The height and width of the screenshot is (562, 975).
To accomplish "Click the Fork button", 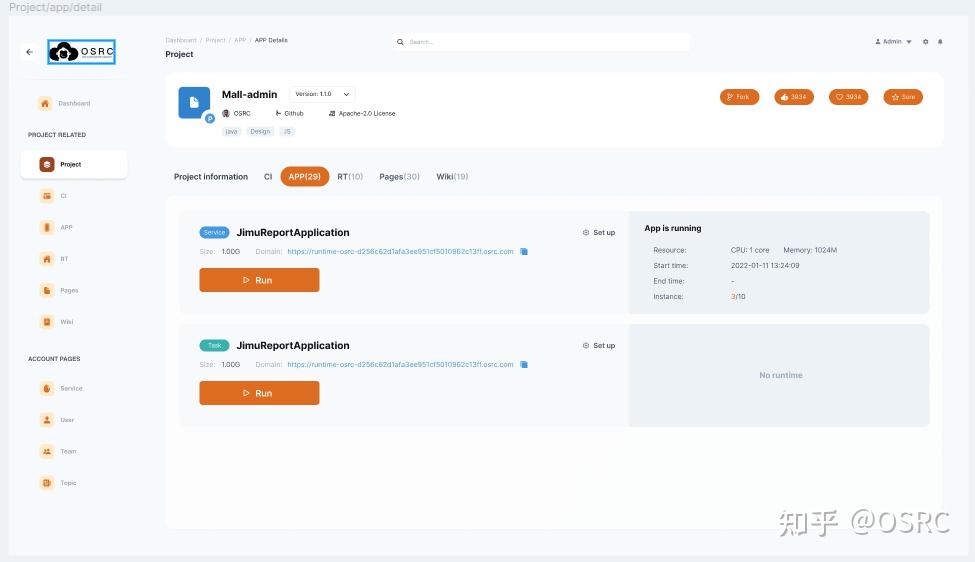I will [x=739, y=97].
